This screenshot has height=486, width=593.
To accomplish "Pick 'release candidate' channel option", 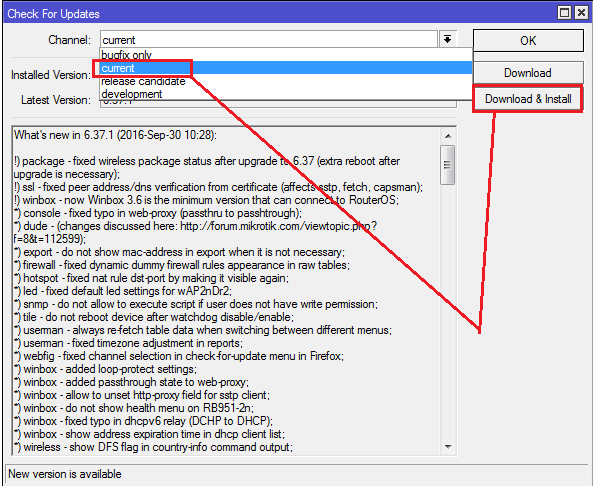I will pos(286,81).
